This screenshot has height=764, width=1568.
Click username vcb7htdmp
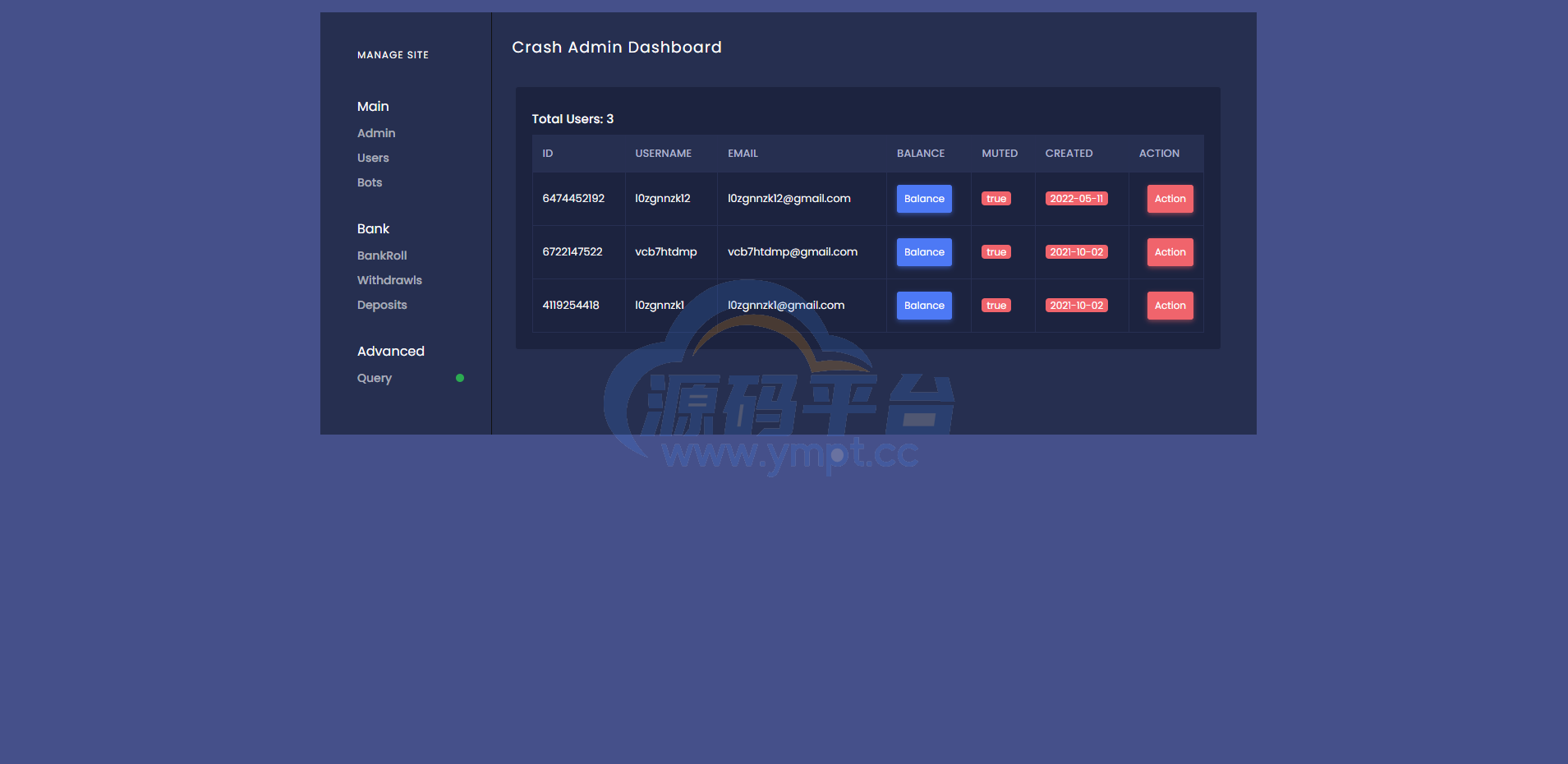(666, 252)
